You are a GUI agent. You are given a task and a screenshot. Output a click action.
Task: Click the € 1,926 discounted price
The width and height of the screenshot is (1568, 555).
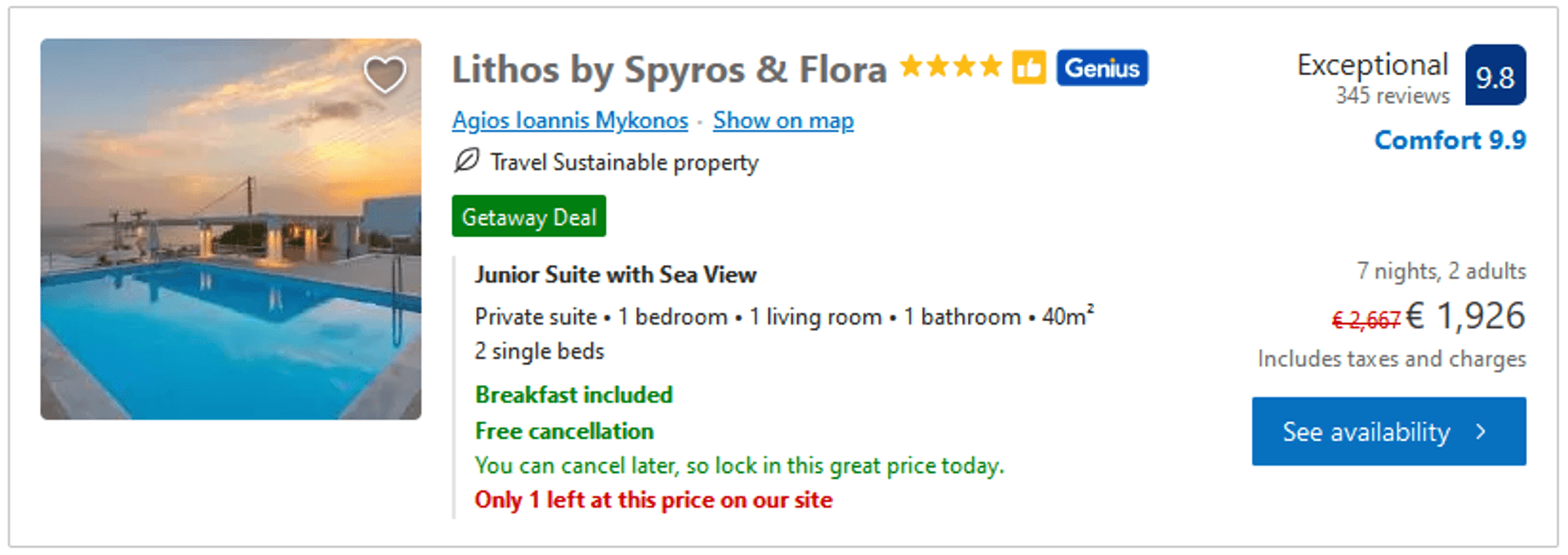tap(1466, 316)
